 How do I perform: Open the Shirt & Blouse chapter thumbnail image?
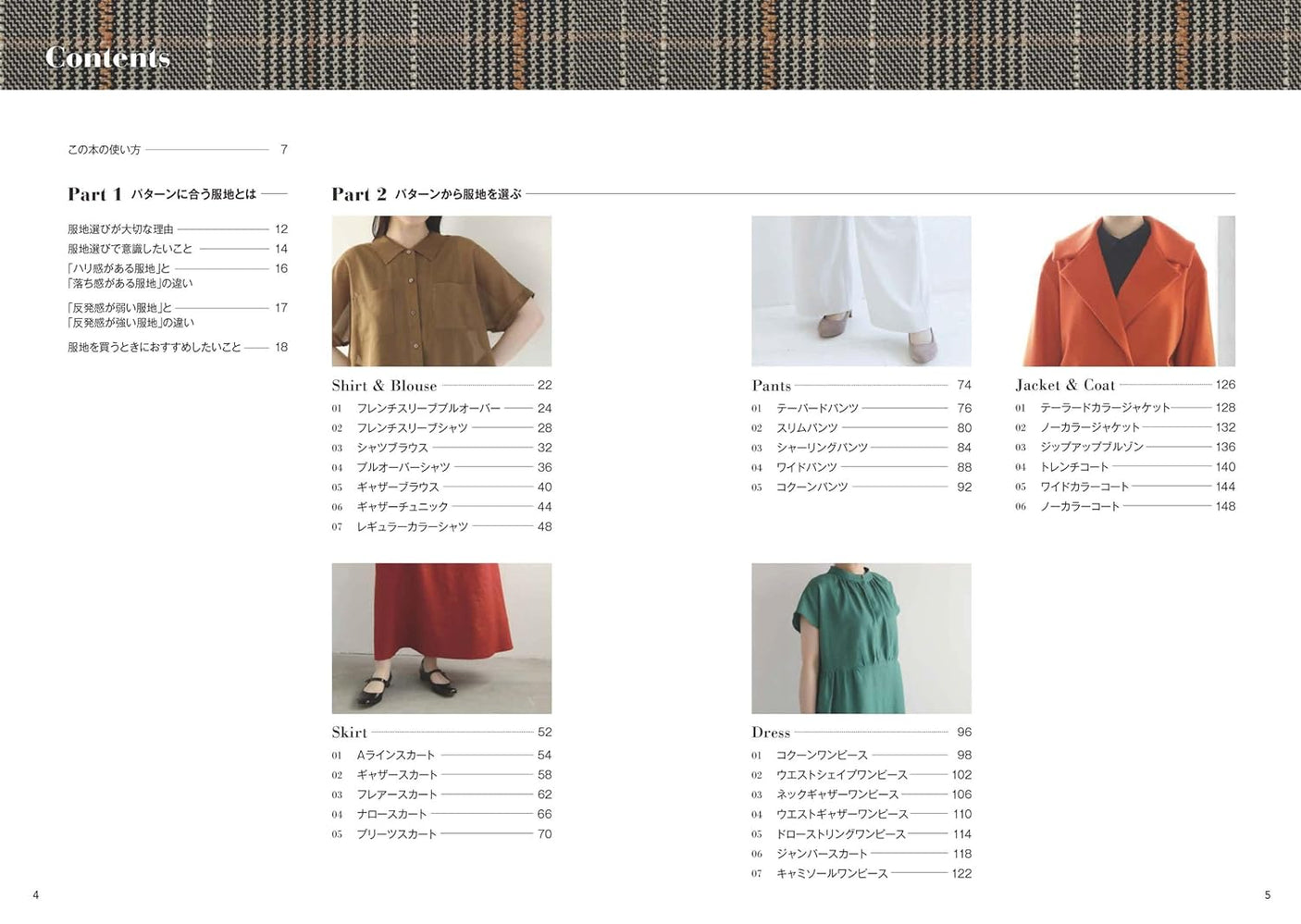pyautogui.click(x=441, y=290)
